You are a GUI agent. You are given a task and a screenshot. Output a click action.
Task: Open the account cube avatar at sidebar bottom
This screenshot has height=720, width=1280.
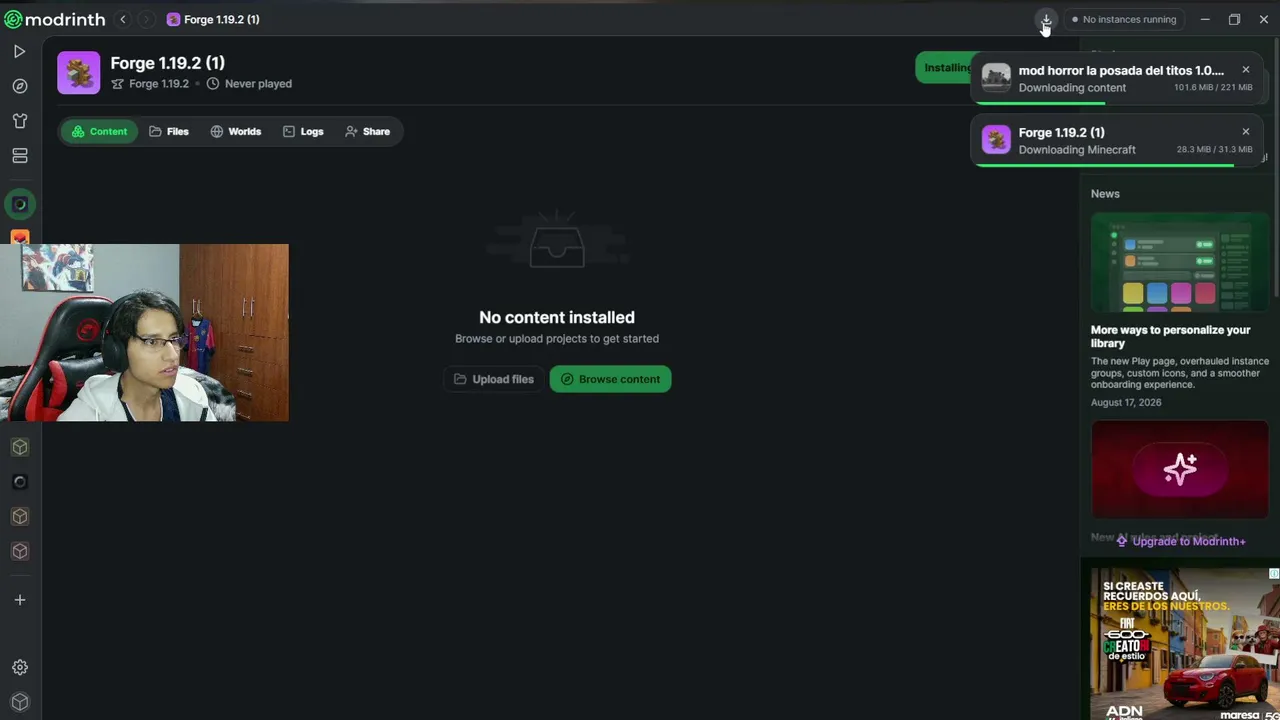click(19, 702)
